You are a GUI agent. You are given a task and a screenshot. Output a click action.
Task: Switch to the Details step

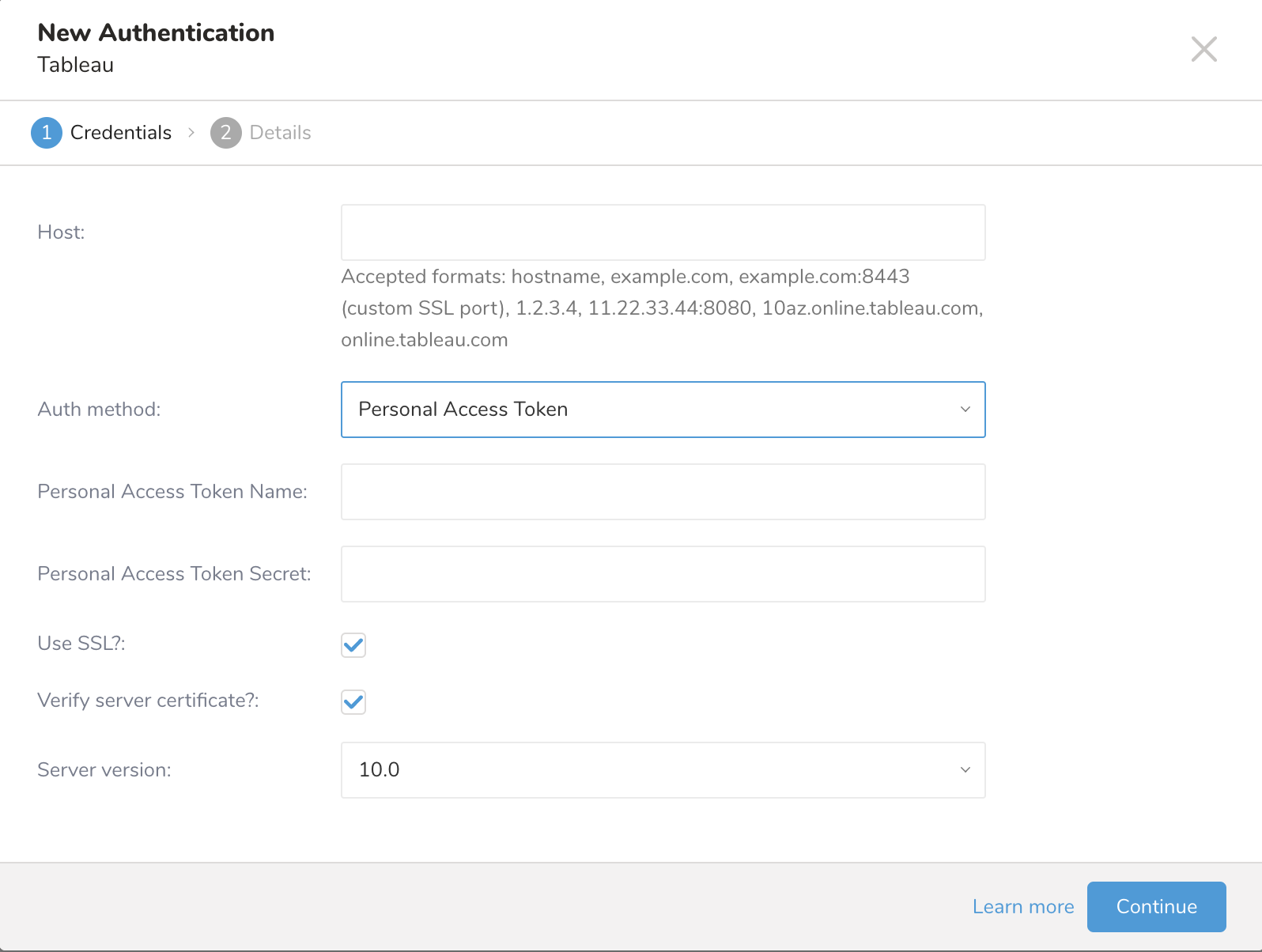pos(280,133)
